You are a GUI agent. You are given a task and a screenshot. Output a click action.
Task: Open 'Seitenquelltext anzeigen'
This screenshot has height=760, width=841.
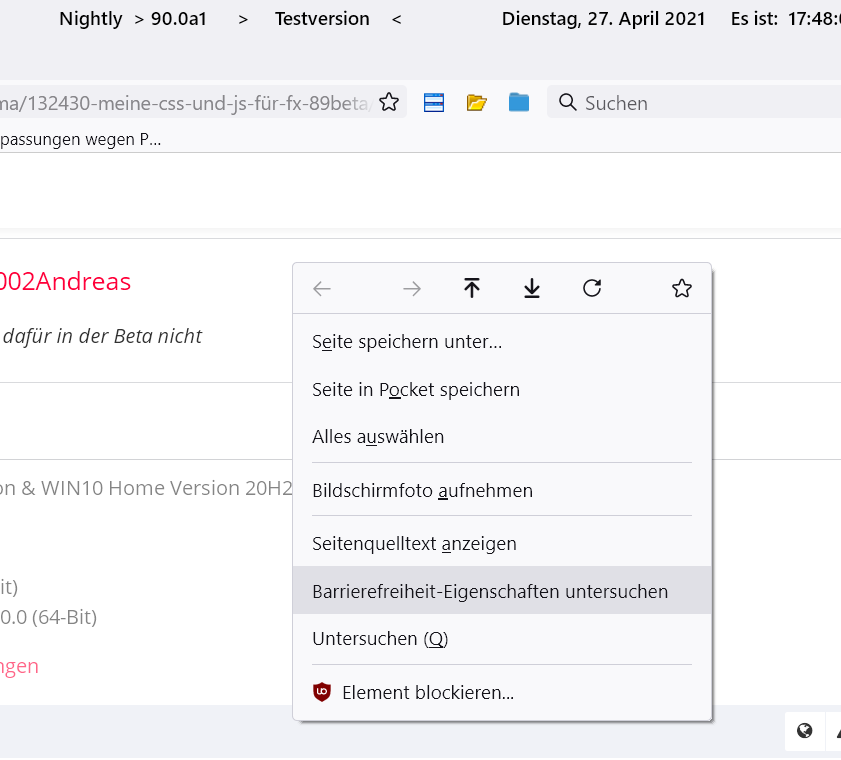pyautogui.click(x=414, y=544)
